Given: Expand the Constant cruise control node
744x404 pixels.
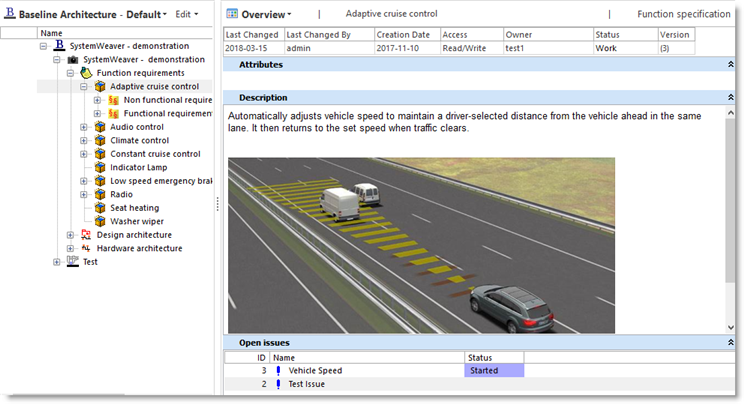Looking at the screenshot, I should [84, 154].
